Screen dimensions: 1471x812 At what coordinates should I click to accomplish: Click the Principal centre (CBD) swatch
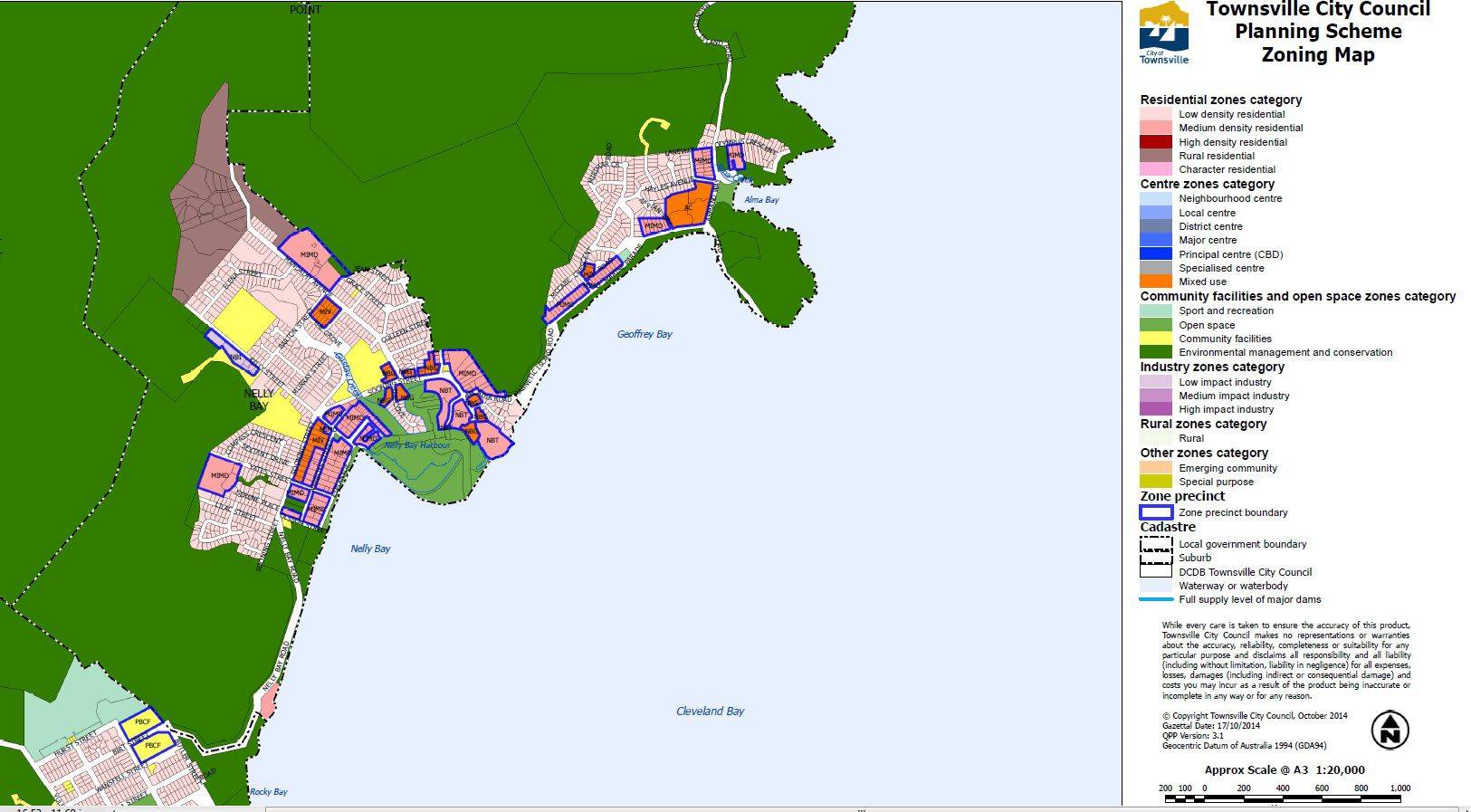(x=1156, y=254)
